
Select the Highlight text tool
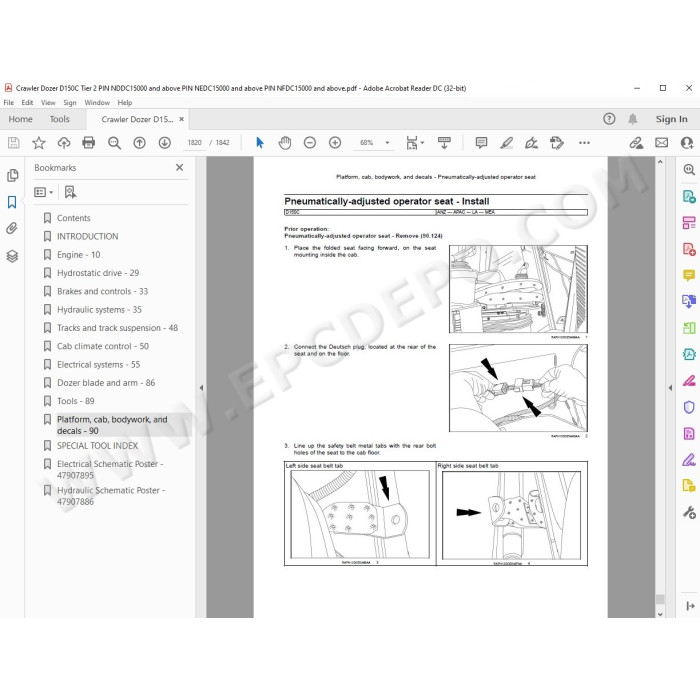click(506, 143)
